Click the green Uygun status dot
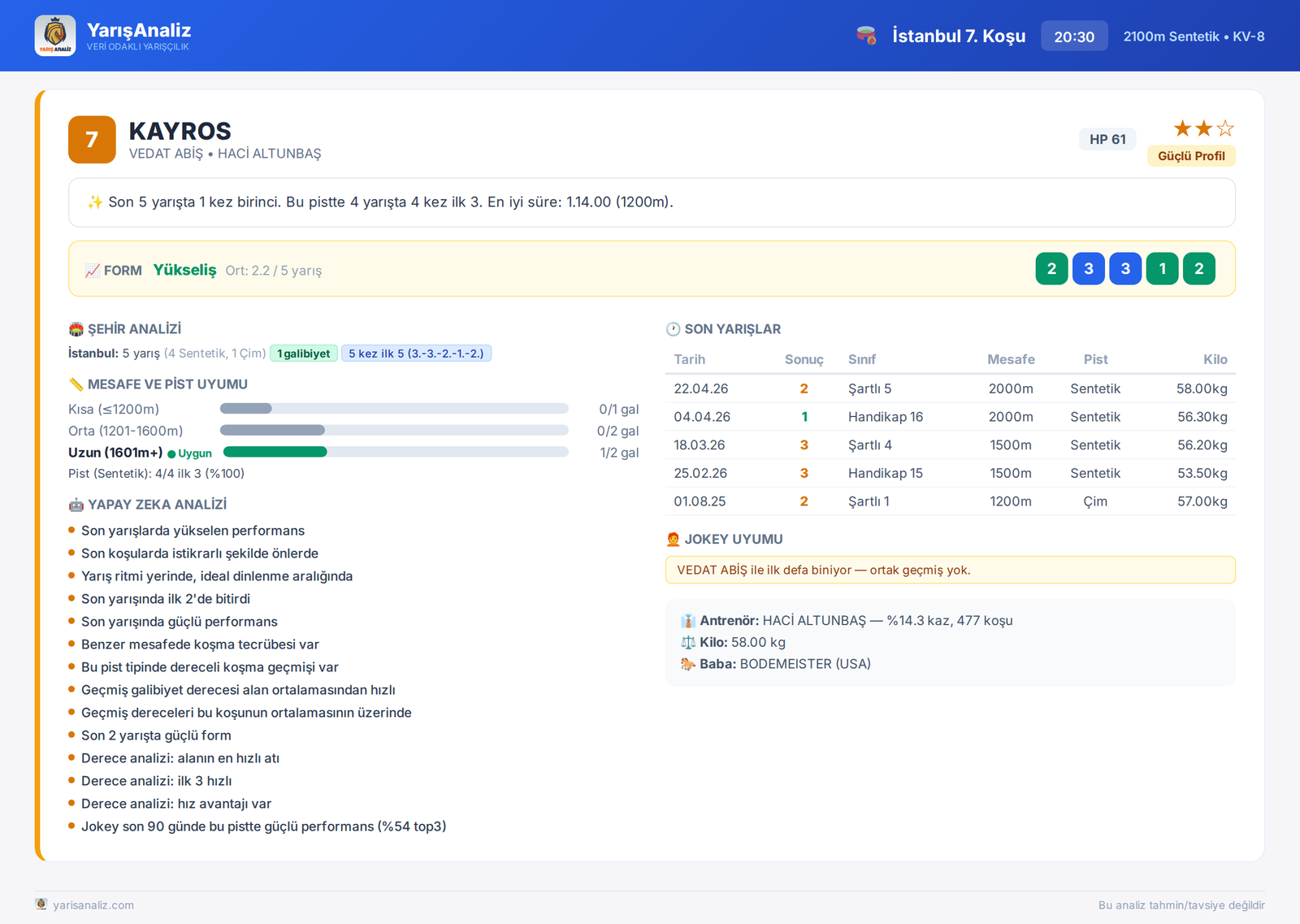Screen dimensions: 1300x924 click(x=171, y=453)
